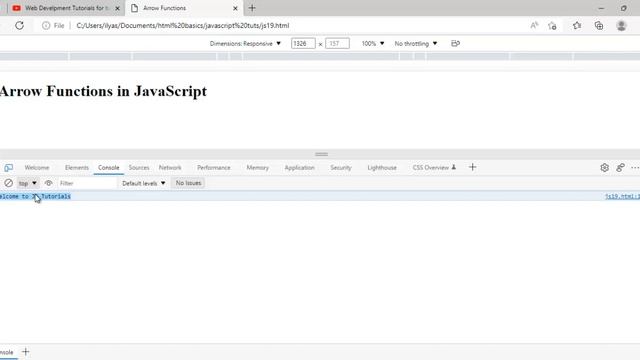Add a drawer tab with the bottom plus icon

click(x=26, y=352)
